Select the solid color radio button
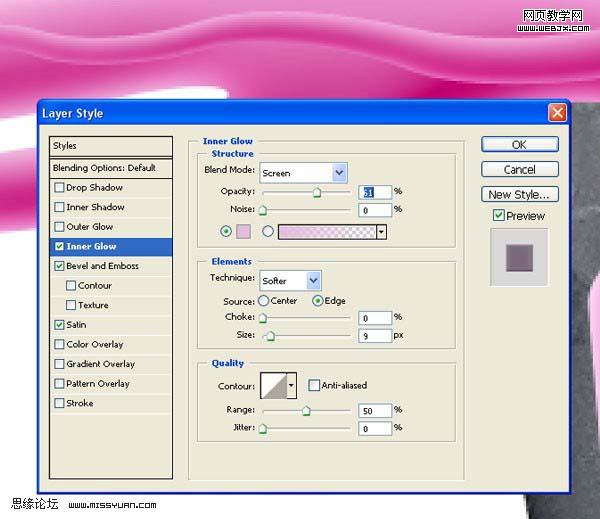Screen dimensions: 600x519 pos(226,231)
